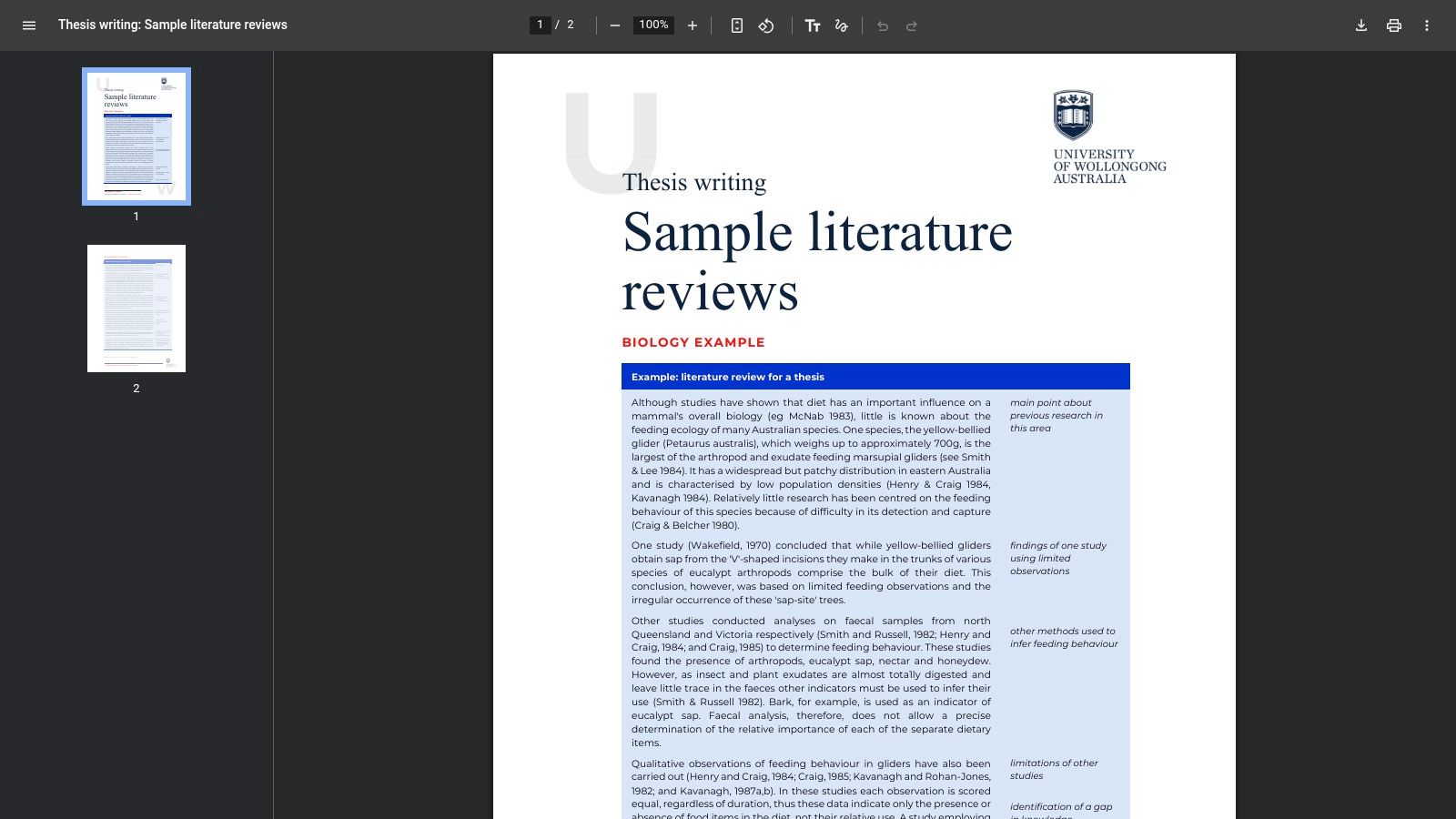Click the paragraph starting 'One study (Wakefield, 1970)'
The image size is (1456, 819).
811,572
